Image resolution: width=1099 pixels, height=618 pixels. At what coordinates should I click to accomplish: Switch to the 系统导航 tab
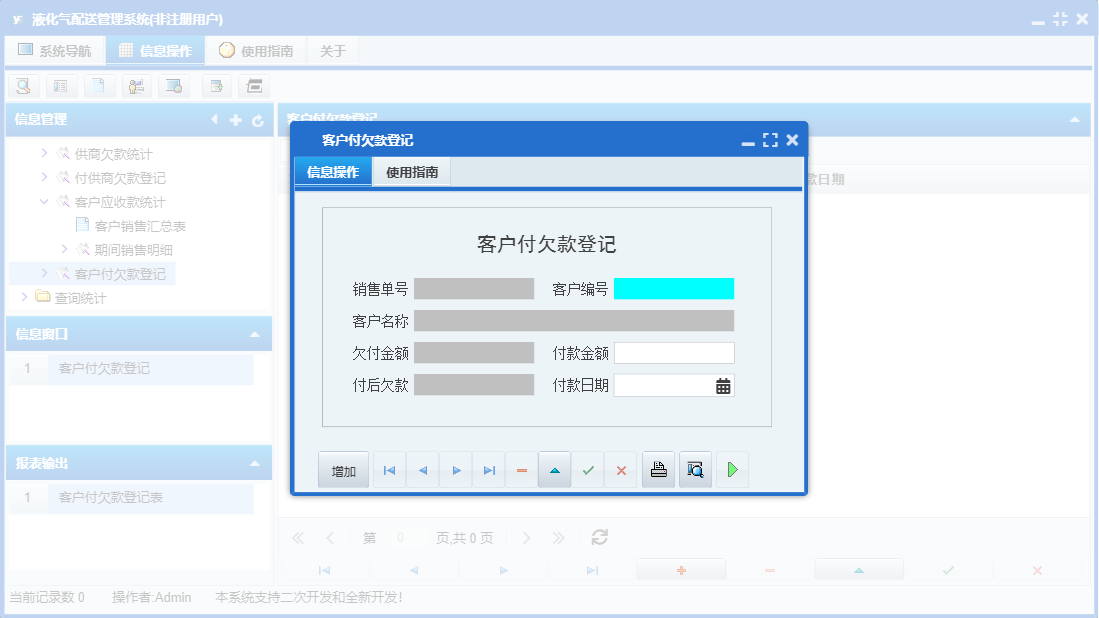[x=55, y=49]
